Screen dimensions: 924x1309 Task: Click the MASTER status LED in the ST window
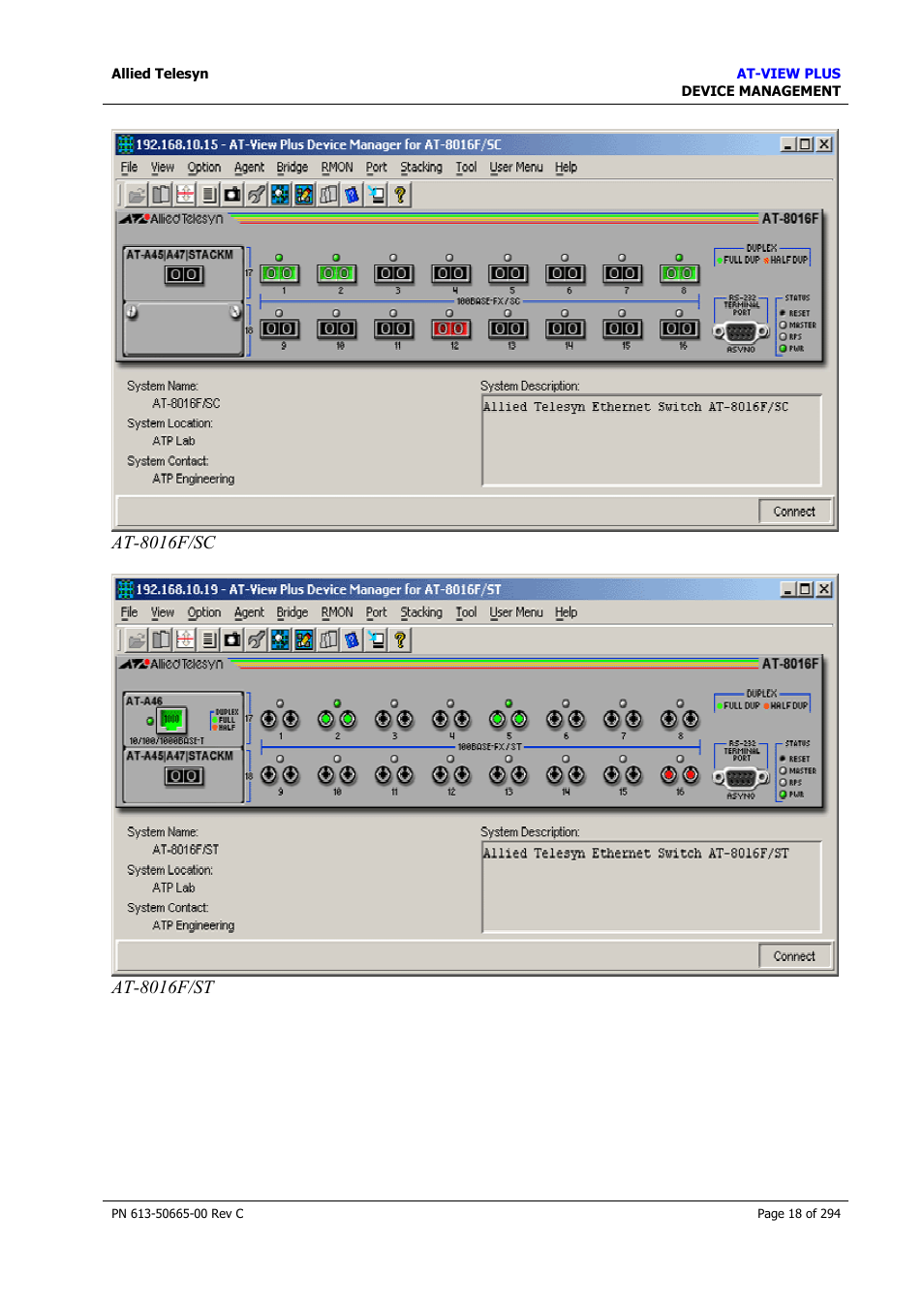[784, 771]
